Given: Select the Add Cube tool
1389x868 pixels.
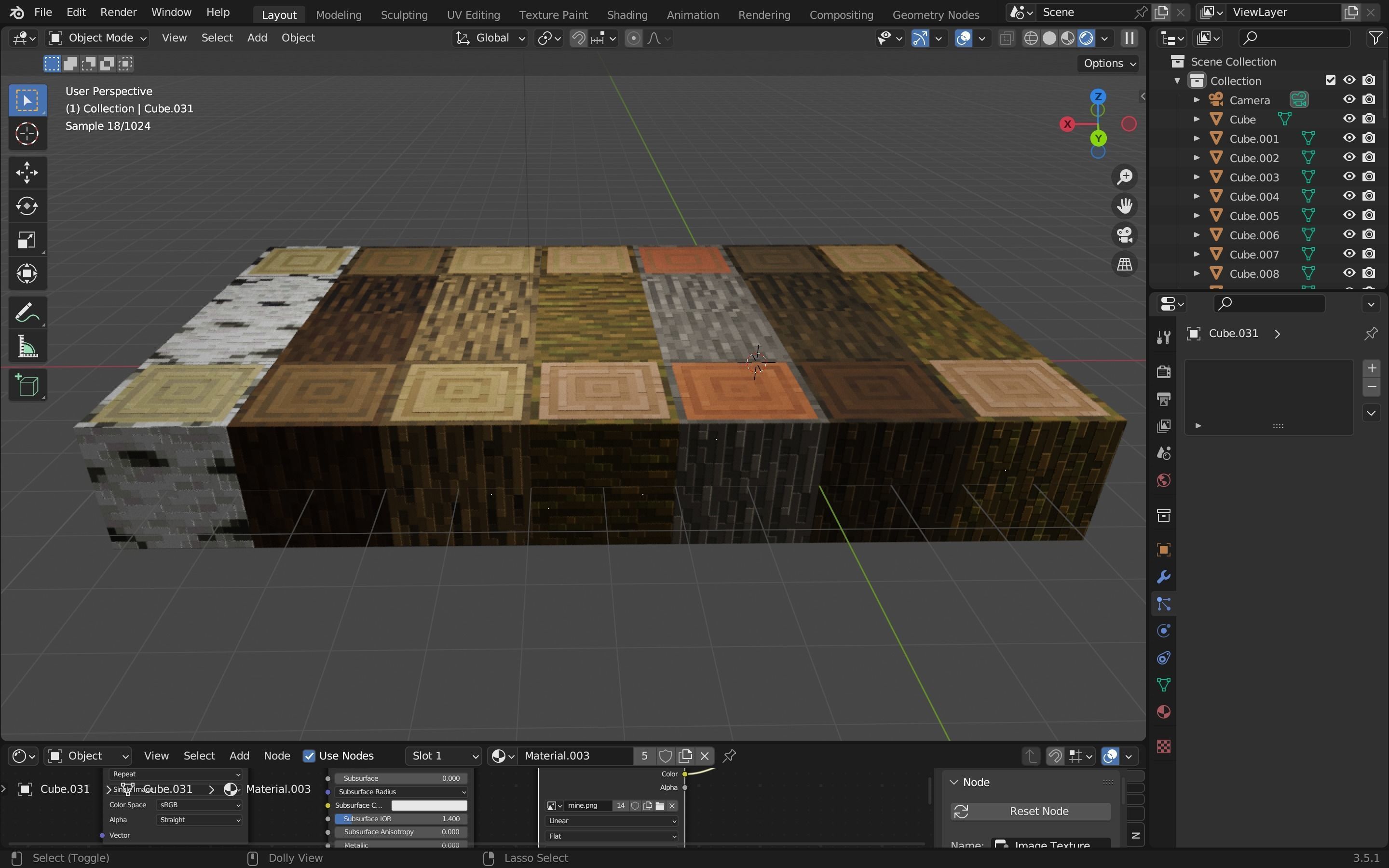Looking at the screenshot, I should [27, 385].
